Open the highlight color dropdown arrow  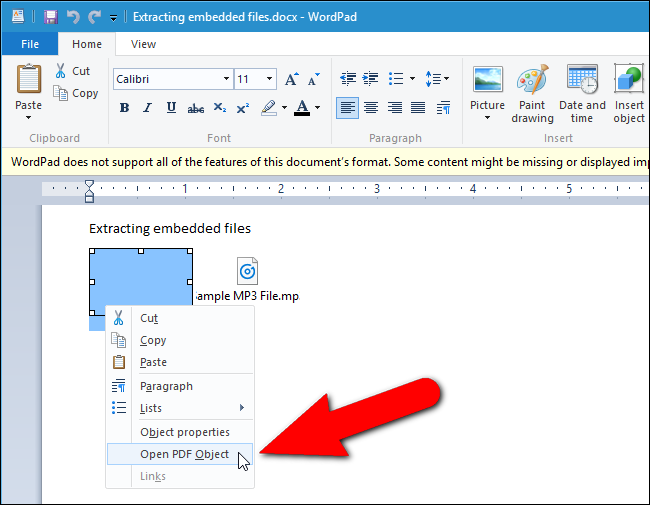(x=284, y=108)
